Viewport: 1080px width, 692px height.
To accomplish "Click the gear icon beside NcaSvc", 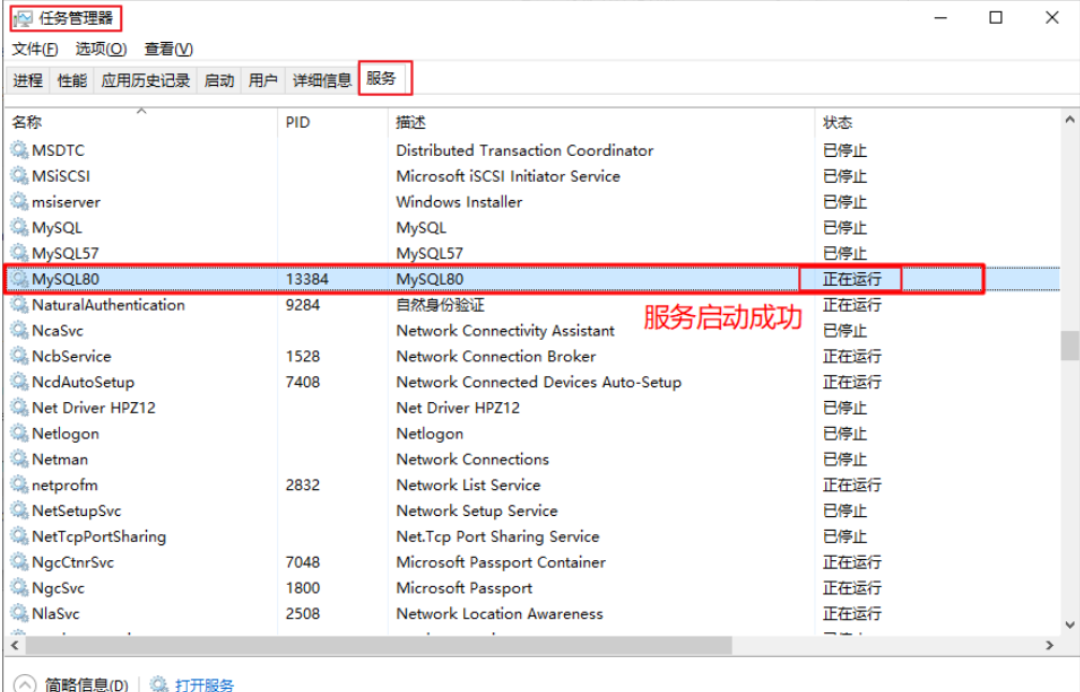I will (19, 331).
